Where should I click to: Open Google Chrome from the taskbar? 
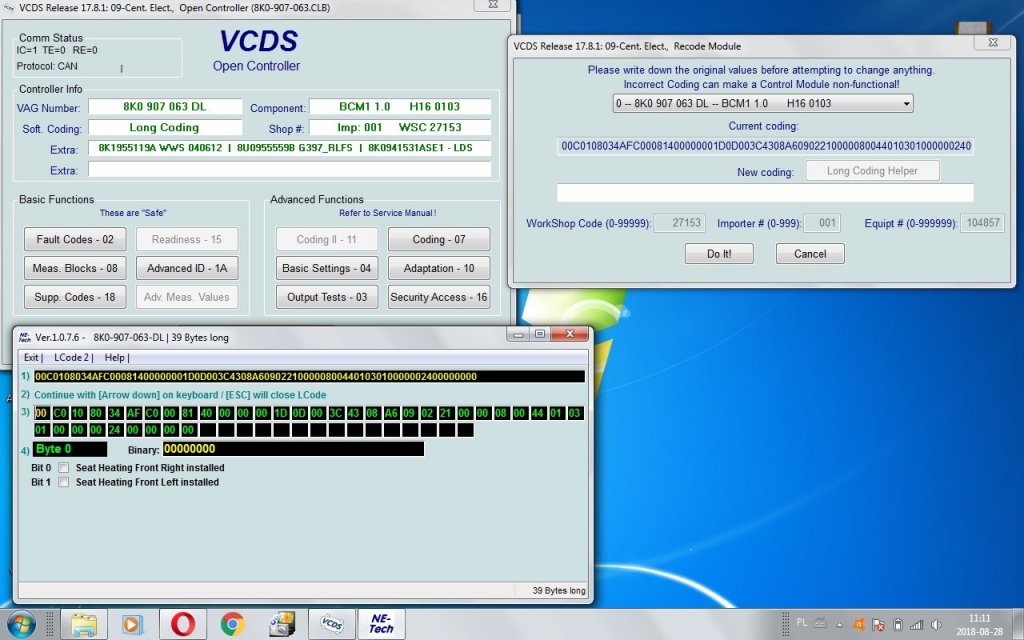coord(232,624)
